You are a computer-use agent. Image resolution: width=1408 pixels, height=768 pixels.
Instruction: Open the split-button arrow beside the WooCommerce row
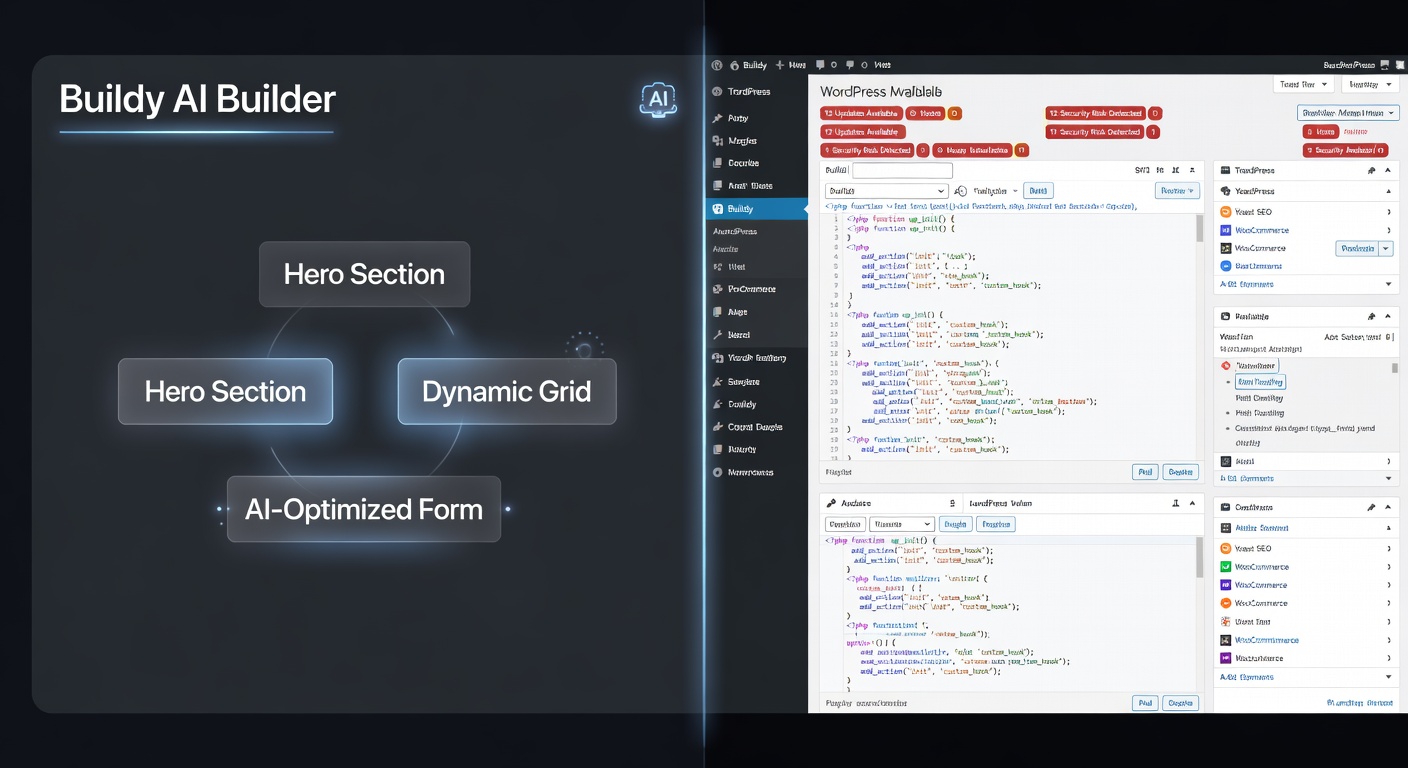[x=1386, y=249]
